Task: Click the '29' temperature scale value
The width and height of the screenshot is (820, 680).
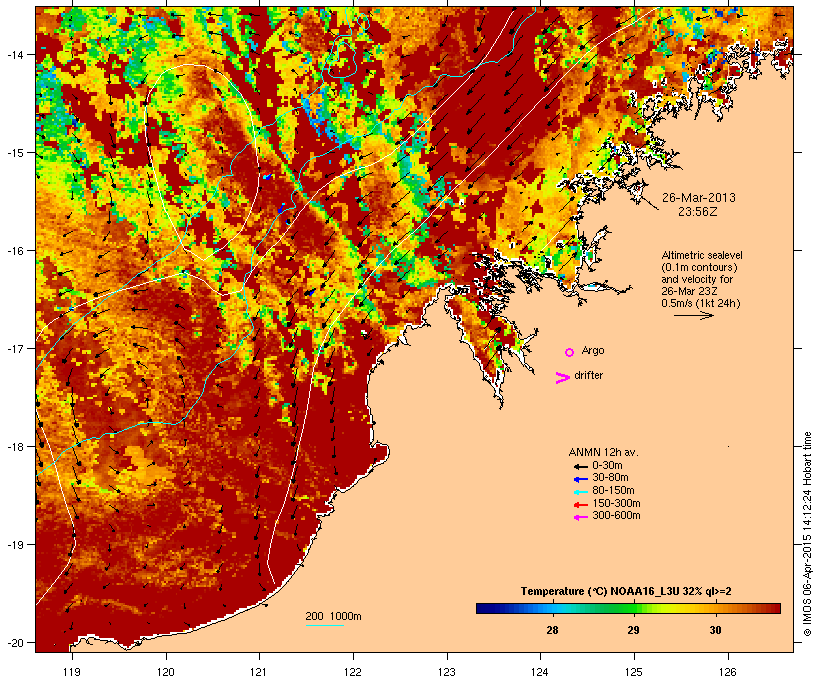Action: click(633, 630)
